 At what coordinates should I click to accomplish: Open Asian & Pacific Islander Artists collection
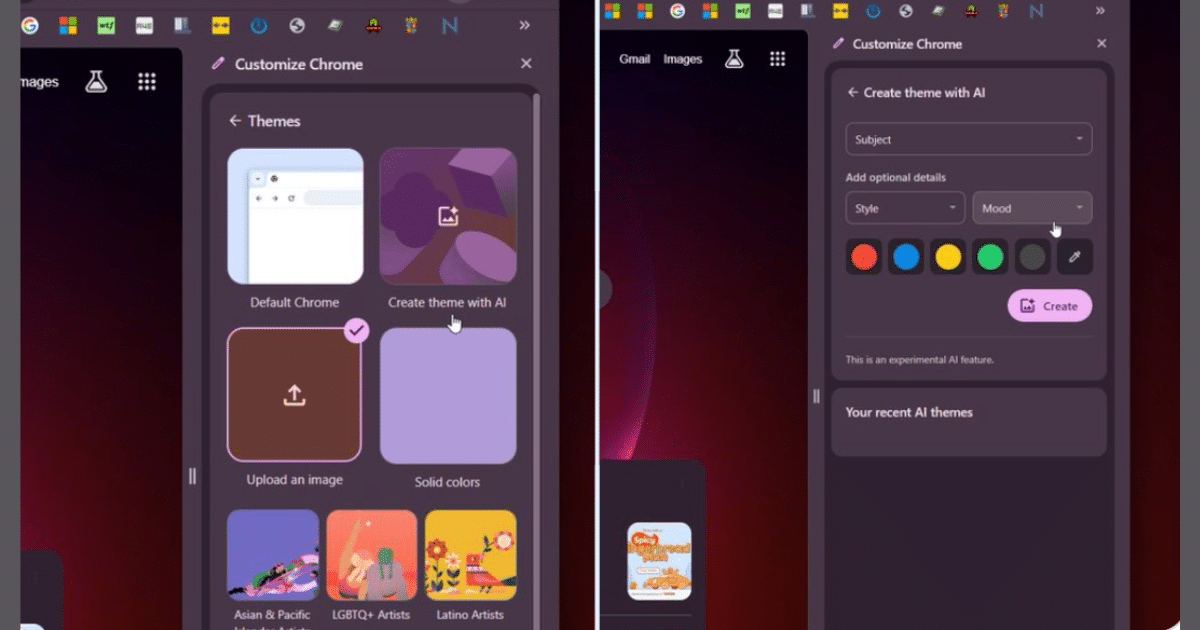click(x=273, y=555)
